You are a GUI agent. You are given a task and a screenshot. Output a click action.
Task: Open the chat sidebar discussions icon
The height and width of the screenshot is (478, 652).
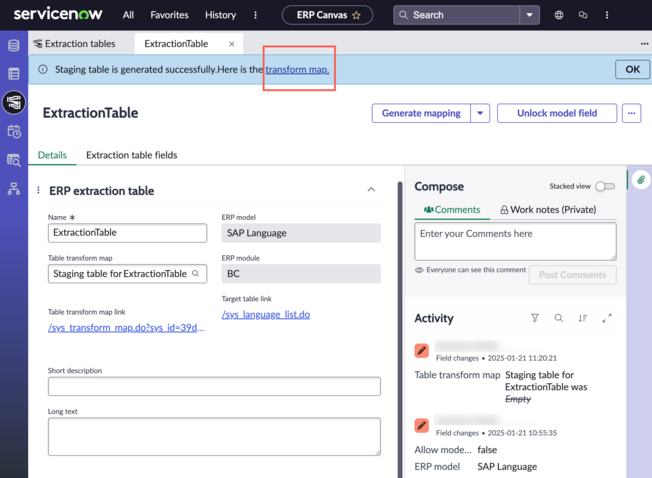tap(583, 15)
